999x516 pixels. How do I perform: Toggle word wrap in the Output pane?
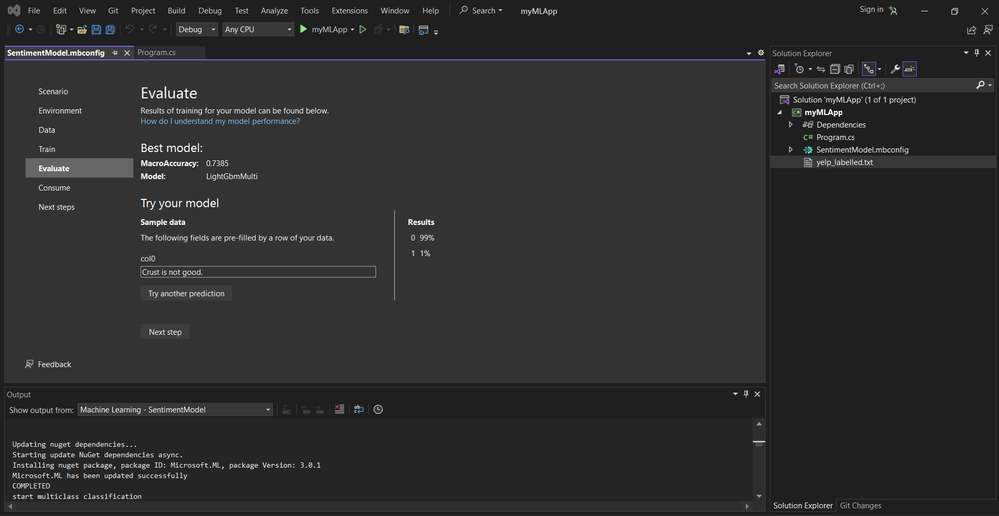pos(359,410)
